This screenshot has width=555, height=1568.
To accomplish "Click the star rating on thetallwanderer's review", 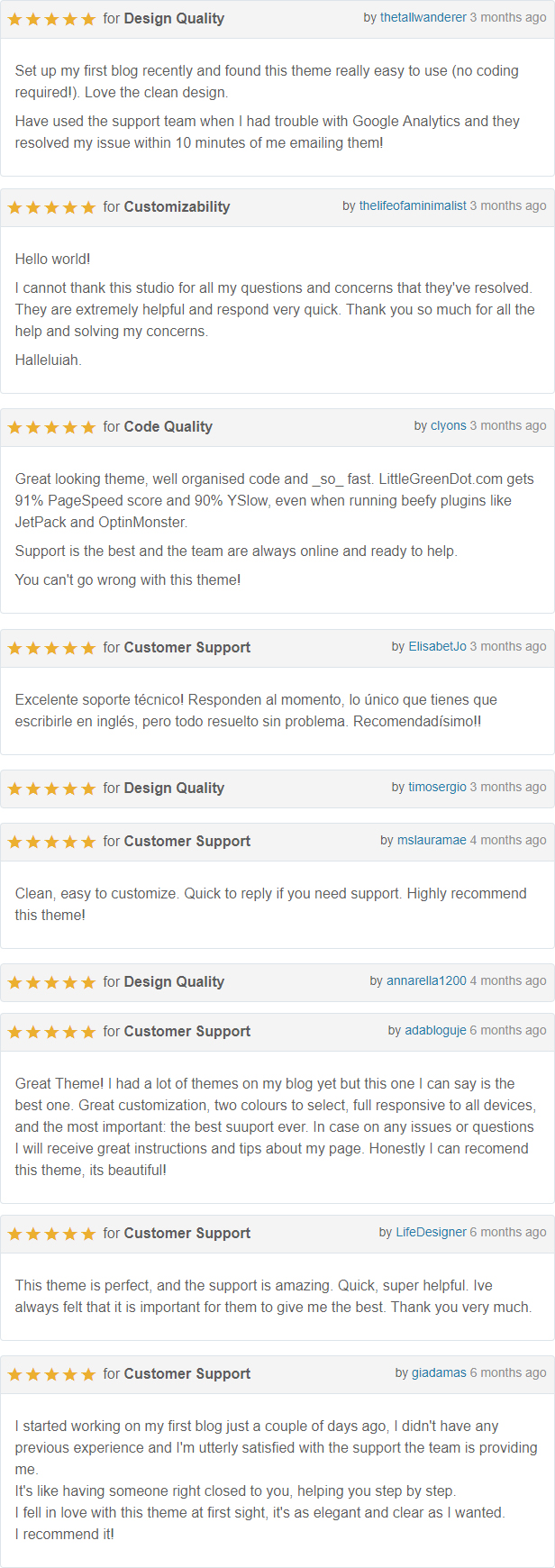I will (x=51, y=19).
